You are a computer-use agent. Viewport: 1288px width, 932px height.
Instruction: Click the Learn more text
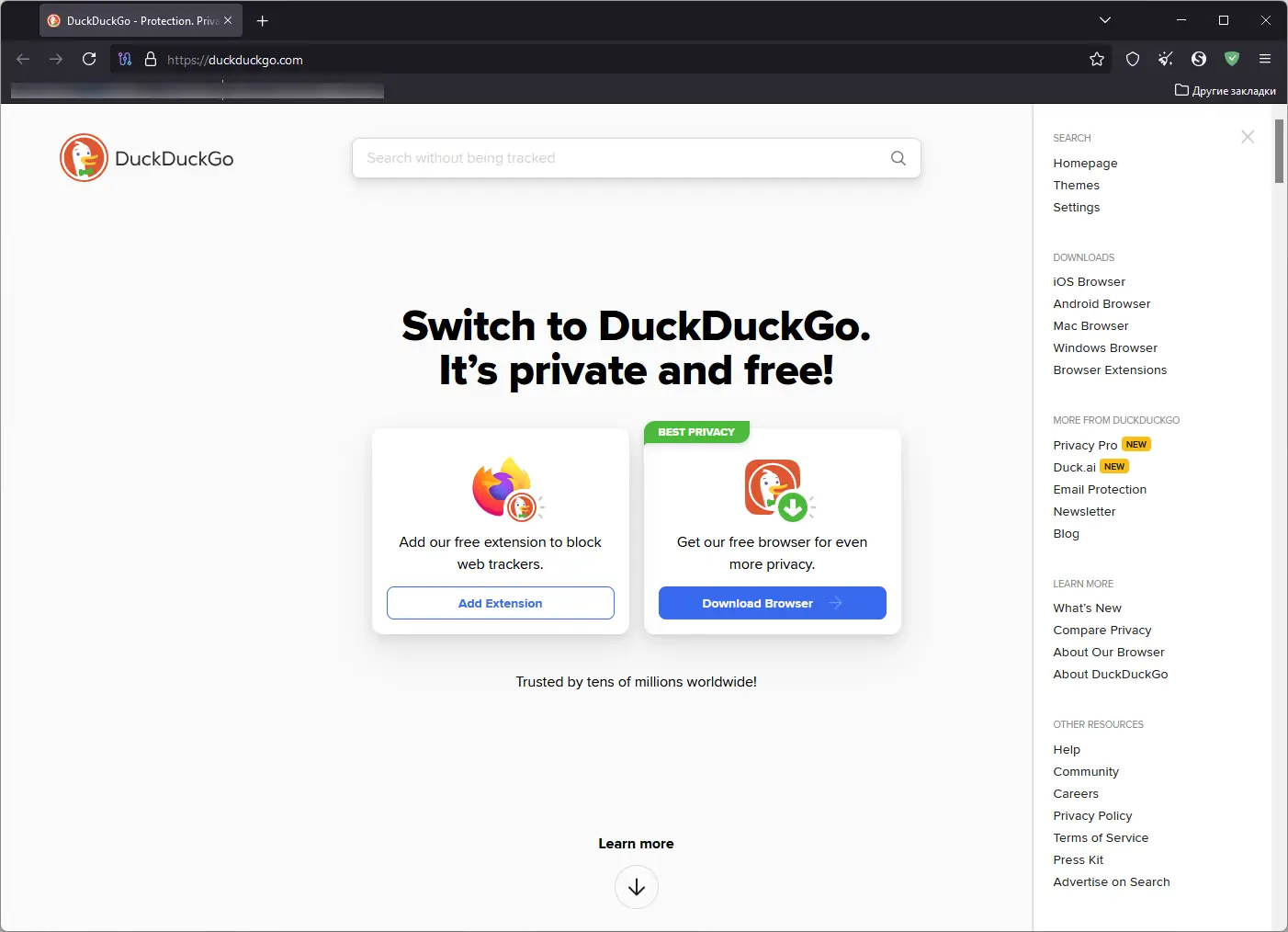click(x=637, y=844)
